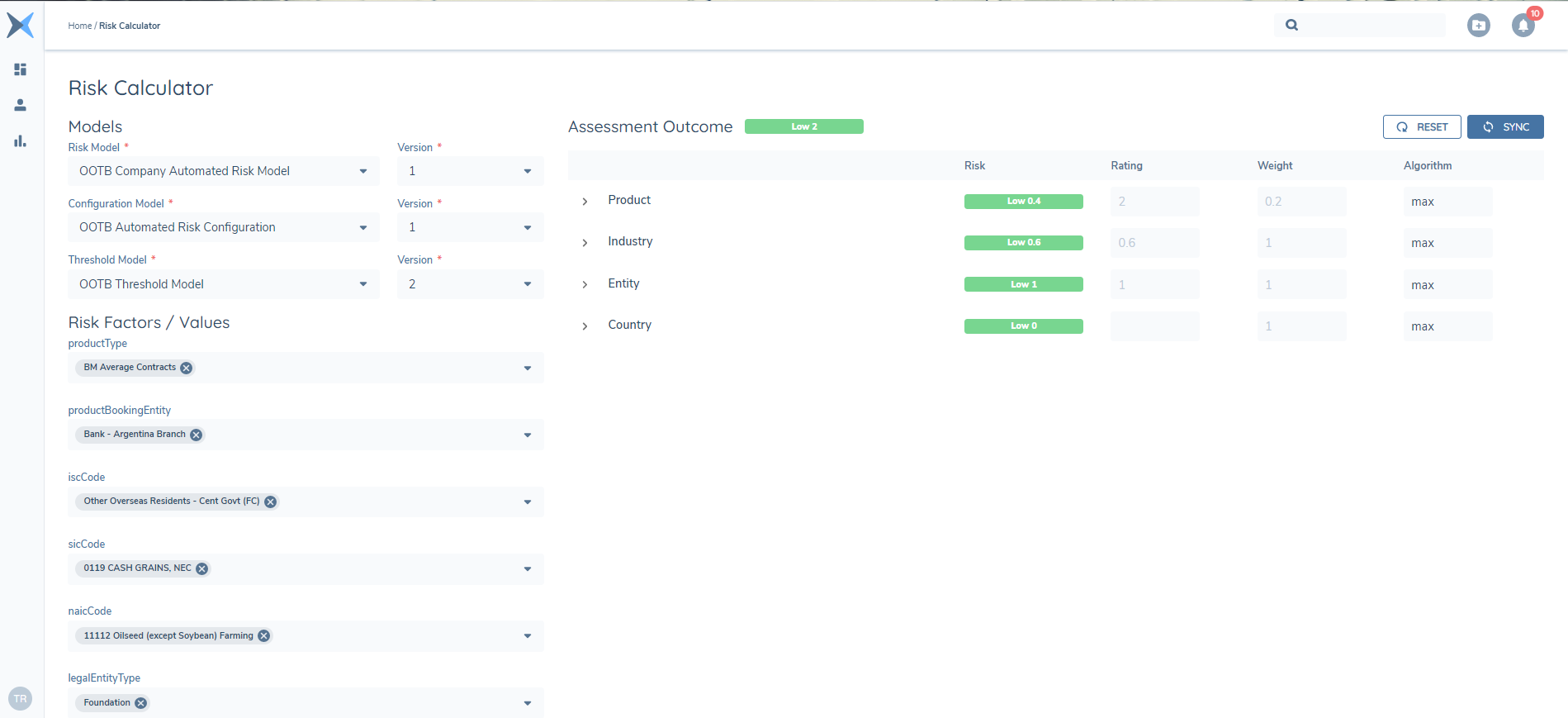1568x718 pixels.
Task: Click the SYNC button
Action: click(x=1504, y=127)
